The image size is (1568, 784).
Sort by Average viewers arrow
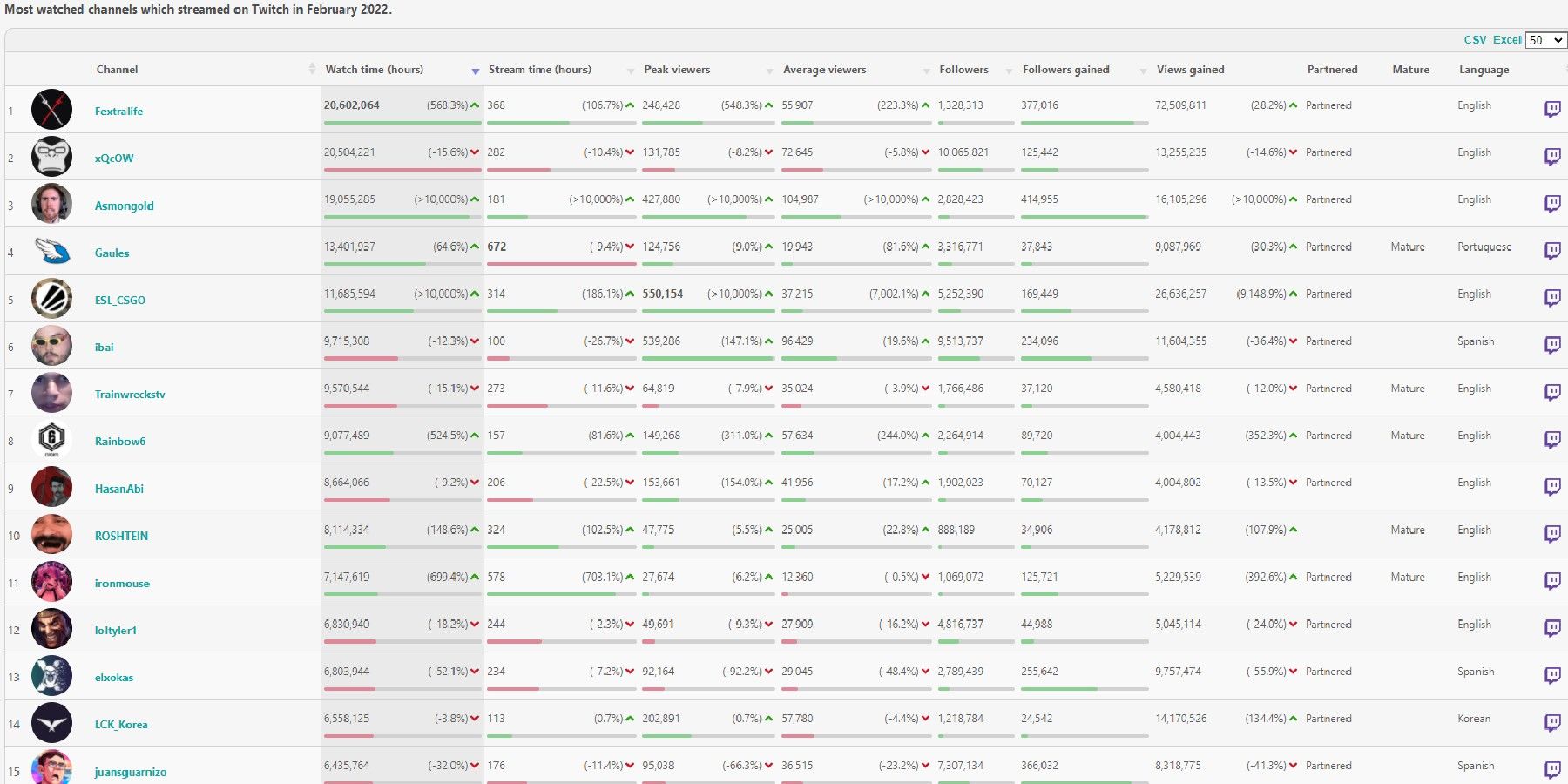coord(927,71)
